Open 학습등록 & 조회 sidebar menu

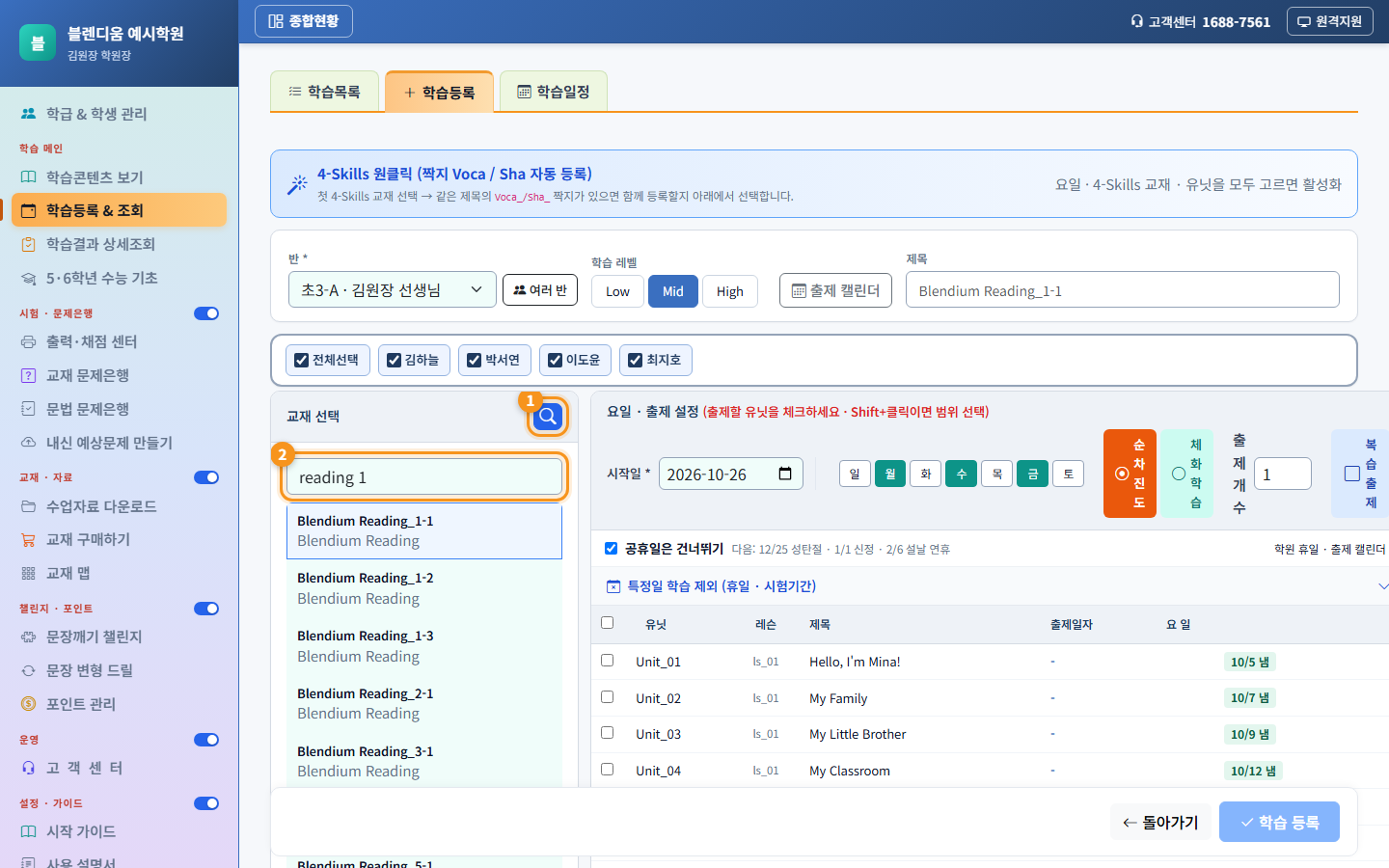pyautogui.click(x=120, y=210)
